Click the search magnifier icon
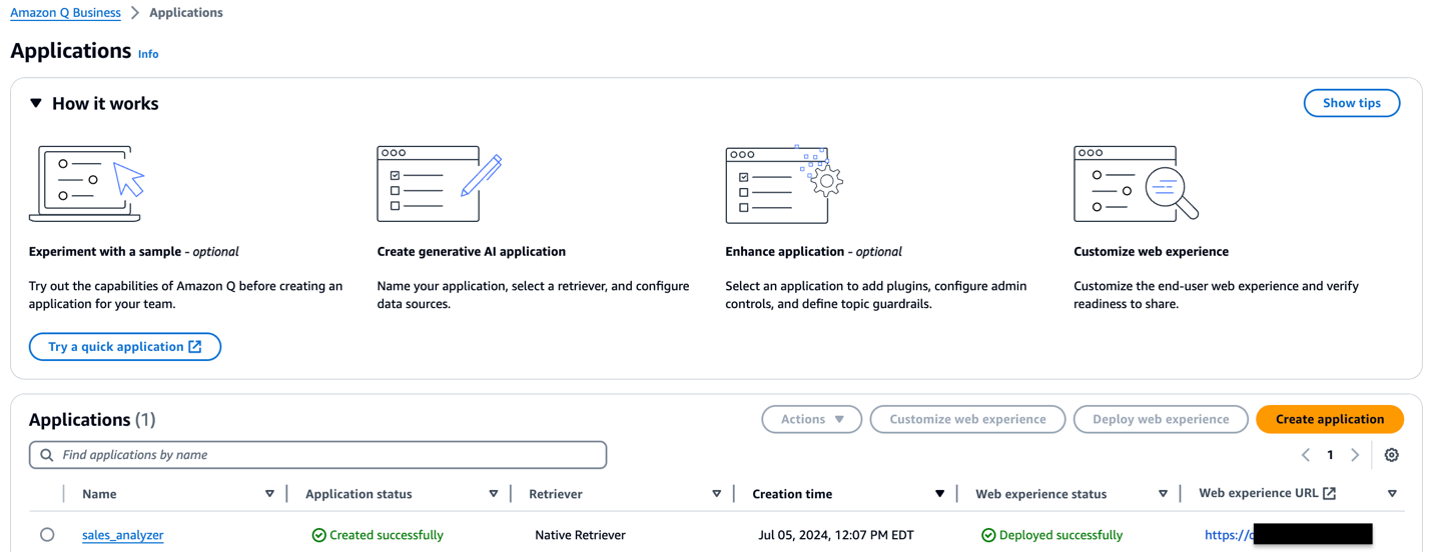Viewport: 1430px width, 556px height. tap(47, 455)
